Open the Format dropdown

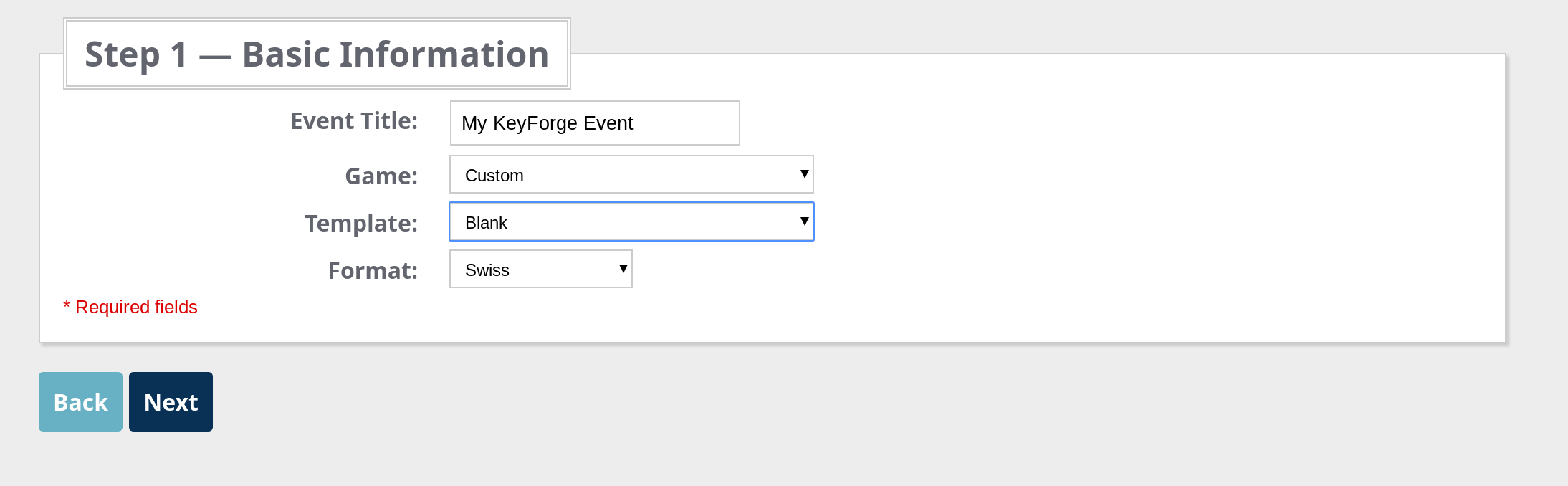click(540, 270)
